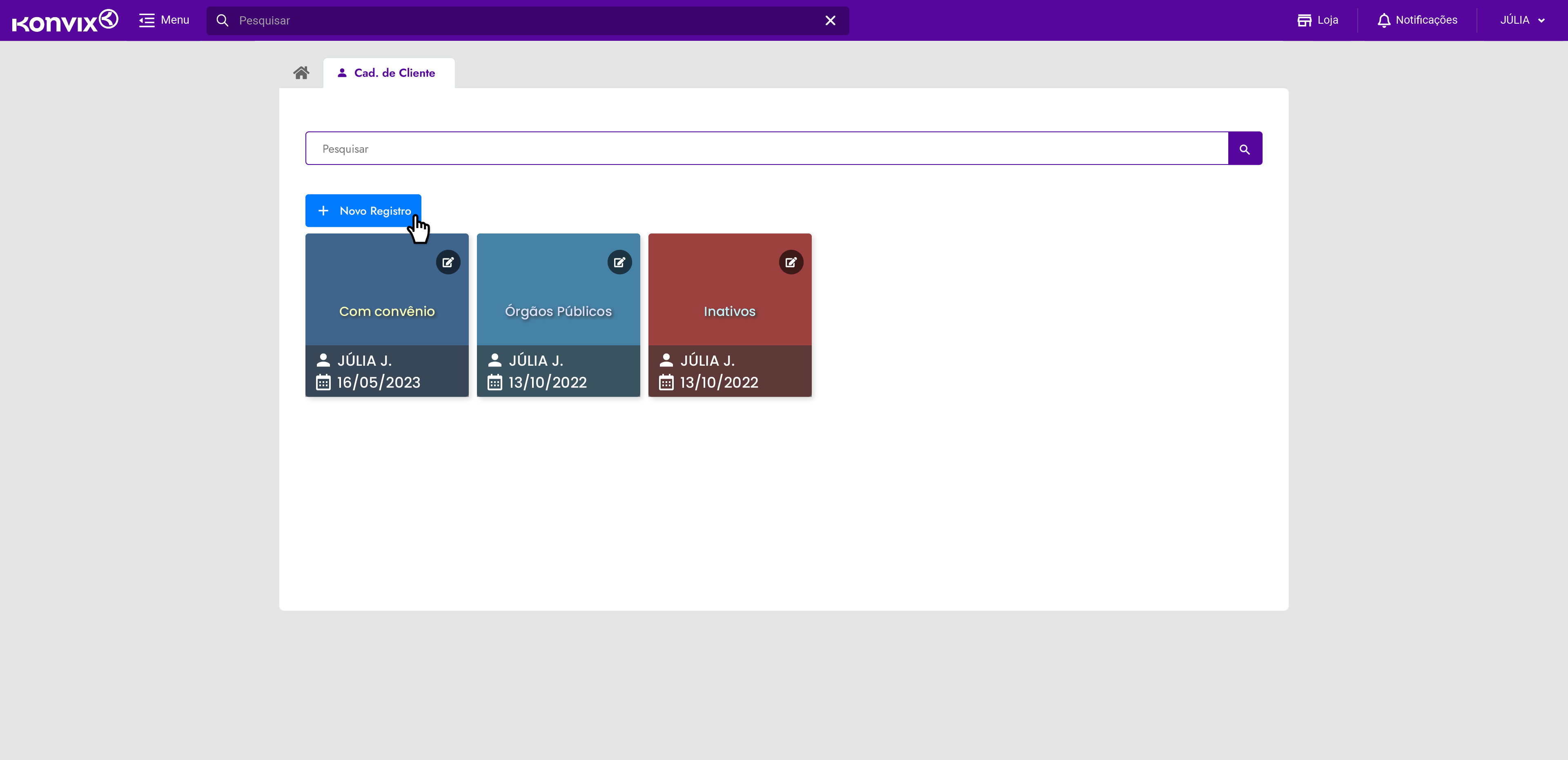Open the Com convênio card
Viewport: 1568px width, 760px height.
coord(387,311)
